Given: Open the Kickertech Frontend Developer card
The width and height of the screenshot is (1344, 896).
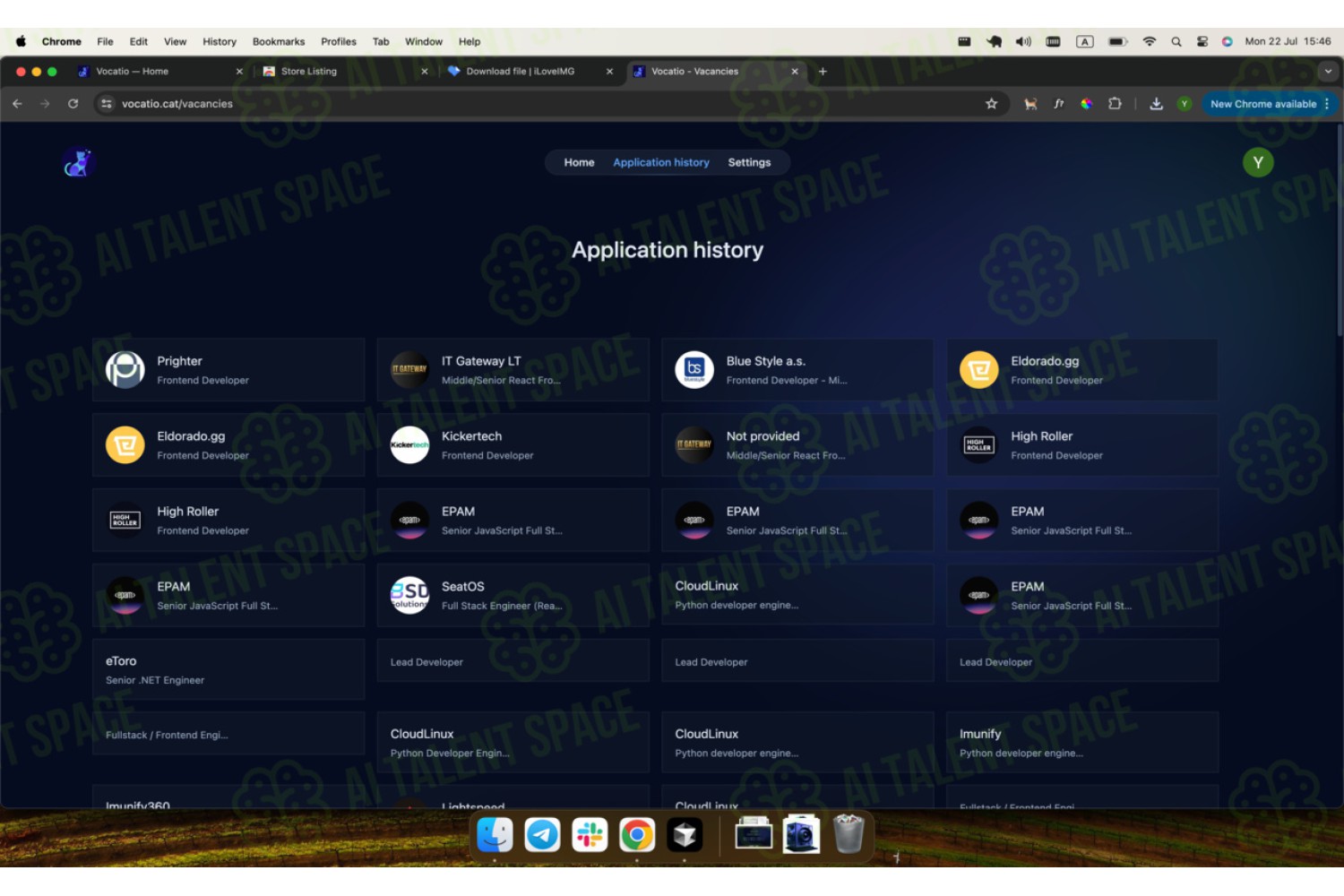Looking at the screenshot, I should point(513,444).
